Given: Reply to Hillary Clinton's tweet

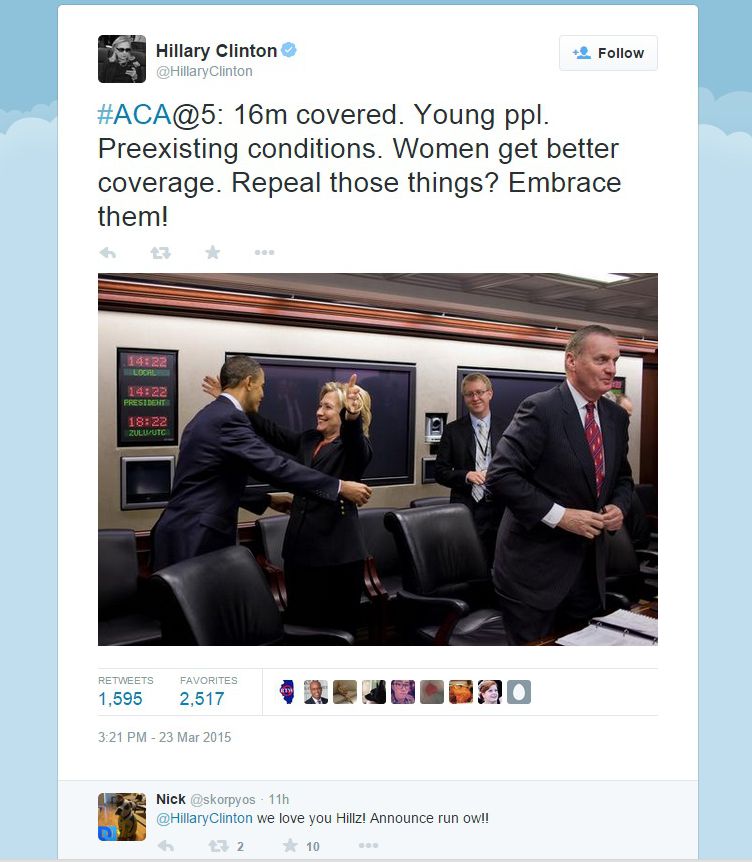Looking at the screenshot, I should click(108, 253).
